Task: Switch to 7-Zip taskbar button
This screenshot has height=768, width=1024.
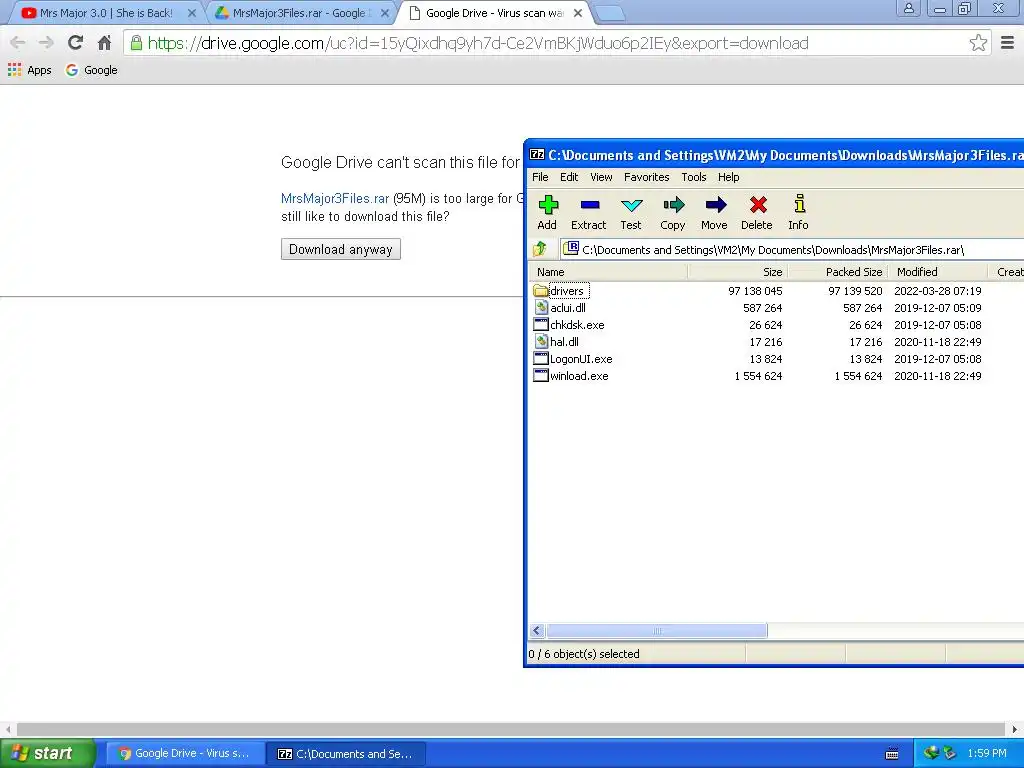Action: click(x=346, y=753)
